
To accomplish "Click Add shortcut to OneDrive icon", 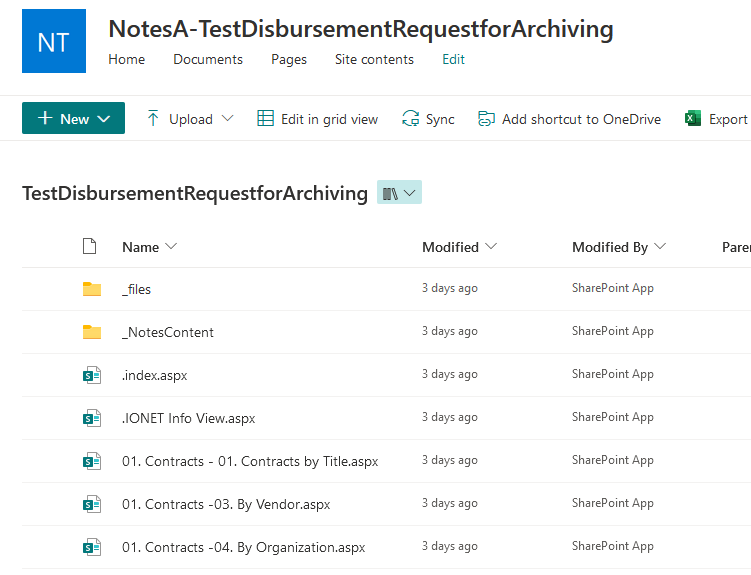I will point(487,119).
